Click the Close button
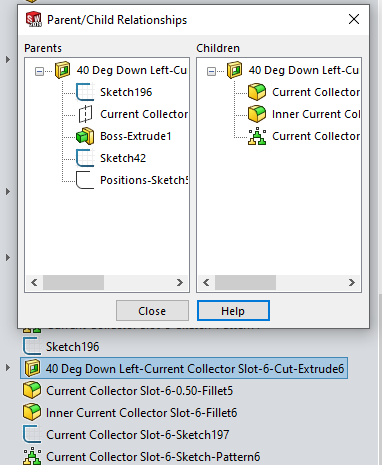Image resolution: width=382 pixels, height=465 pixels. coord(152,311)
